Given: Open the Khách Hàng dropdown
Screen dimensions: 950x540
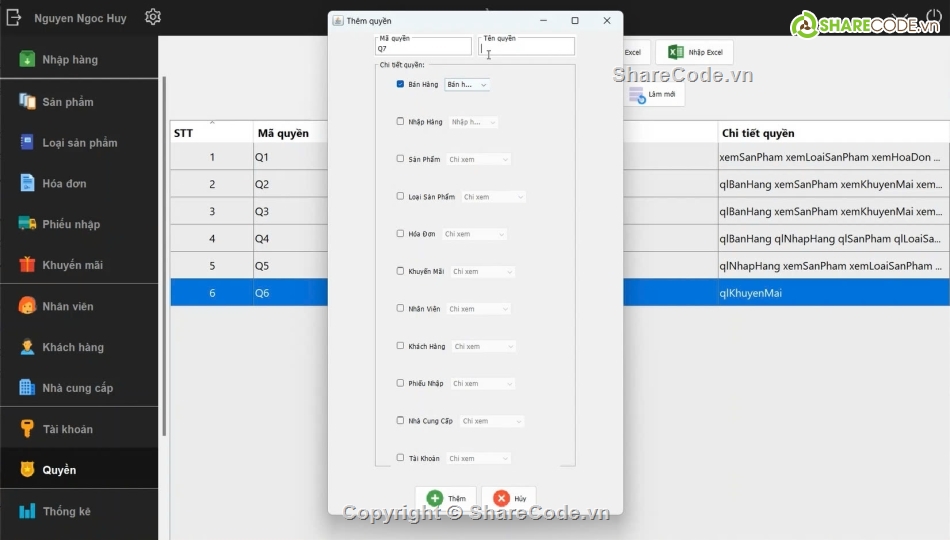Looking at the screenshot, I should pos(484,347).
